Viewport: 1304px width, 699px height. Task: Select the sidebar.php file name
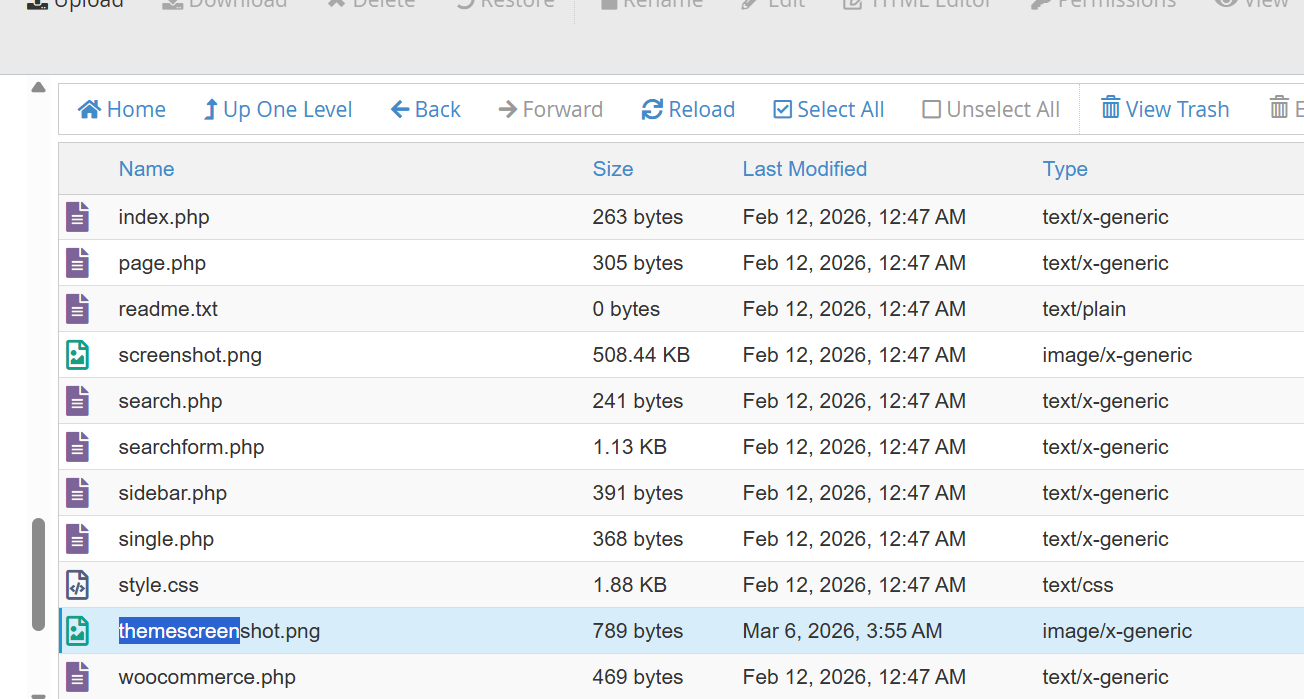pos(173,493)
